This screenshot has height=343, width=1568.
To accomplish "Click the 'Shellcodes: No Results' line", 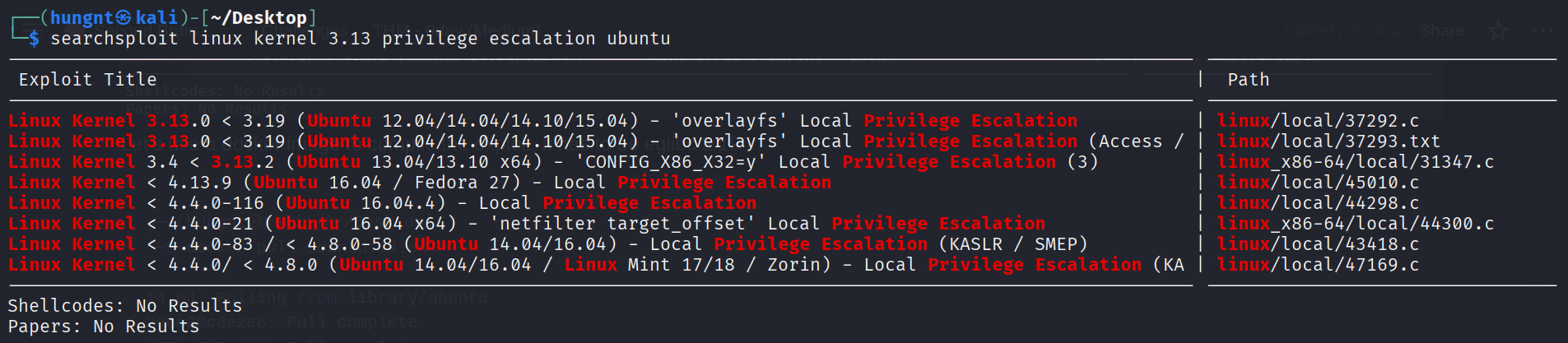I will pos(125,306).
